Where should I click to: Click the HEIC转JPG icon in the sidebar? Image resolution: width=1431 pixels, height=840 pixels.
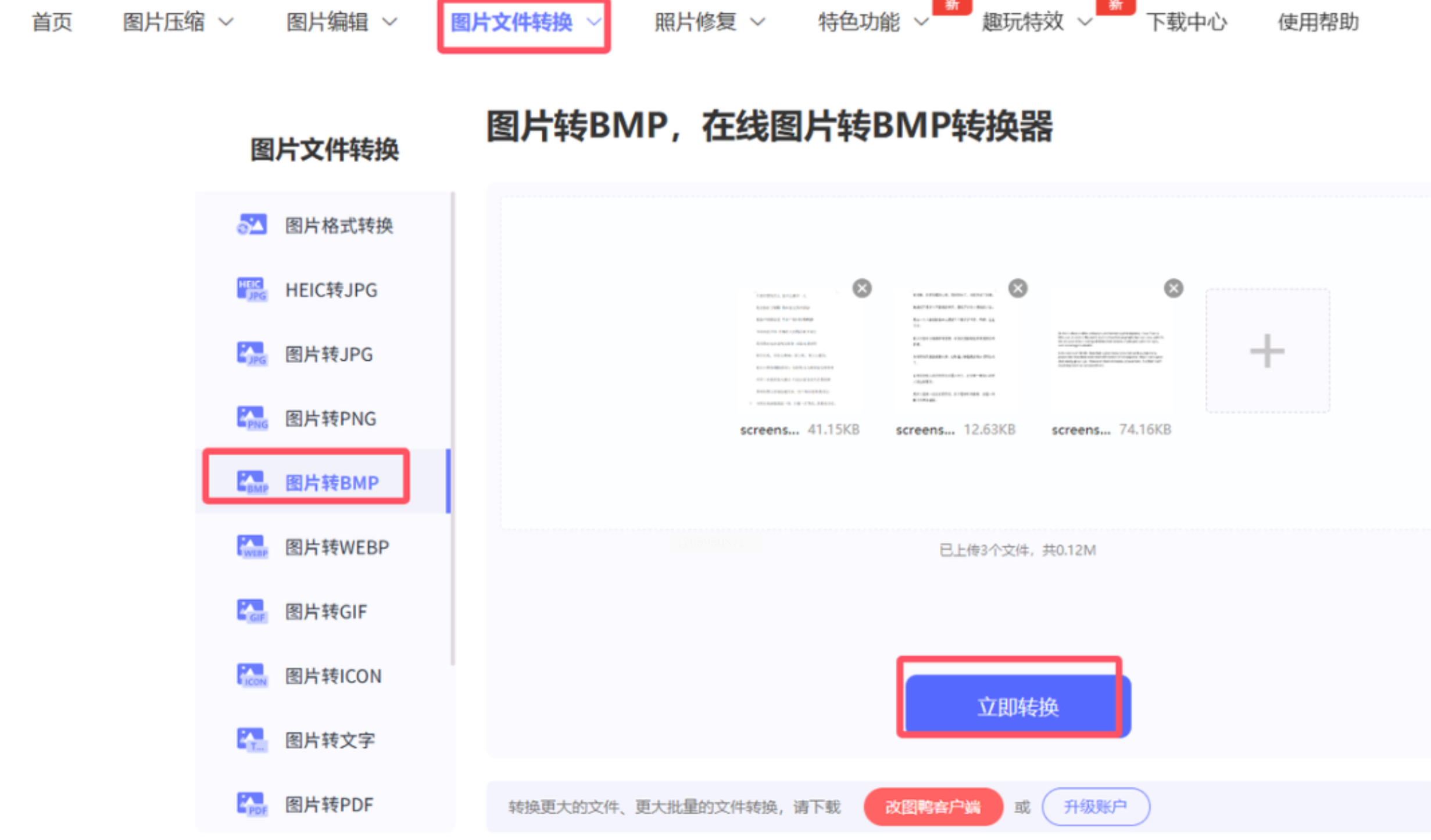[252, 289]
